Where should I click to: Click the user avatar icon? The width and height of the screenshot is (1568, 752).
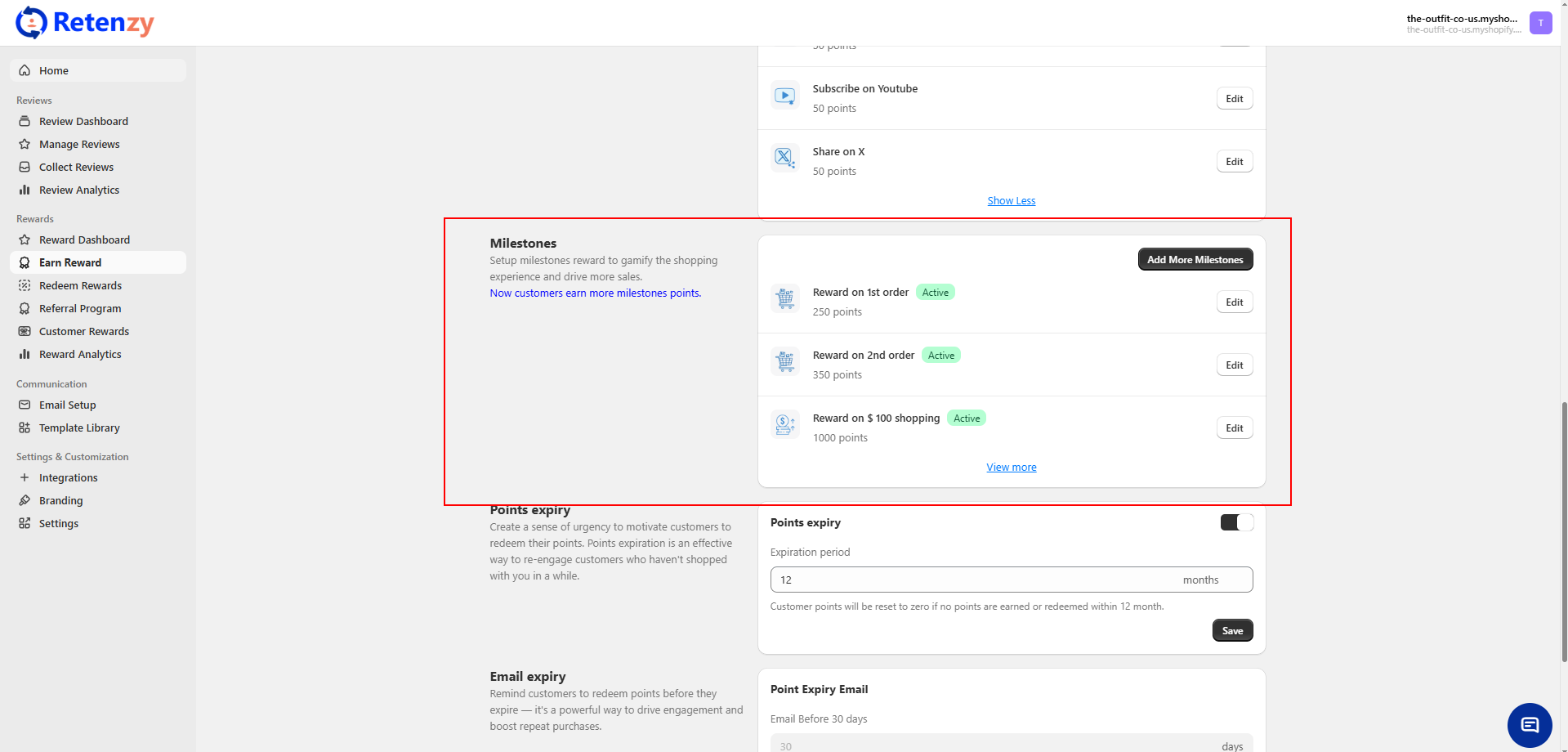point(1540,23)
